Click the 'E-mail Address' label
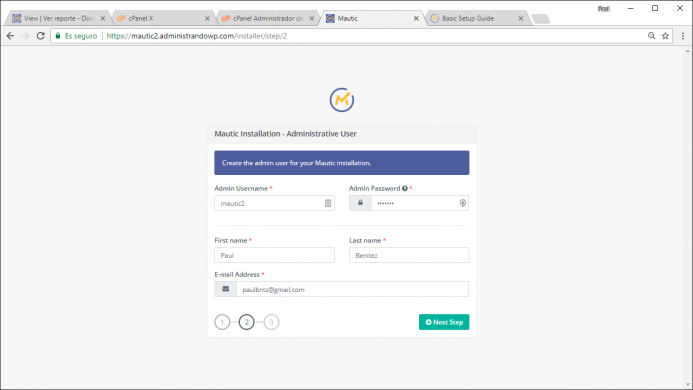This screenshot has height=390, width=693. [x=237, y=275]
